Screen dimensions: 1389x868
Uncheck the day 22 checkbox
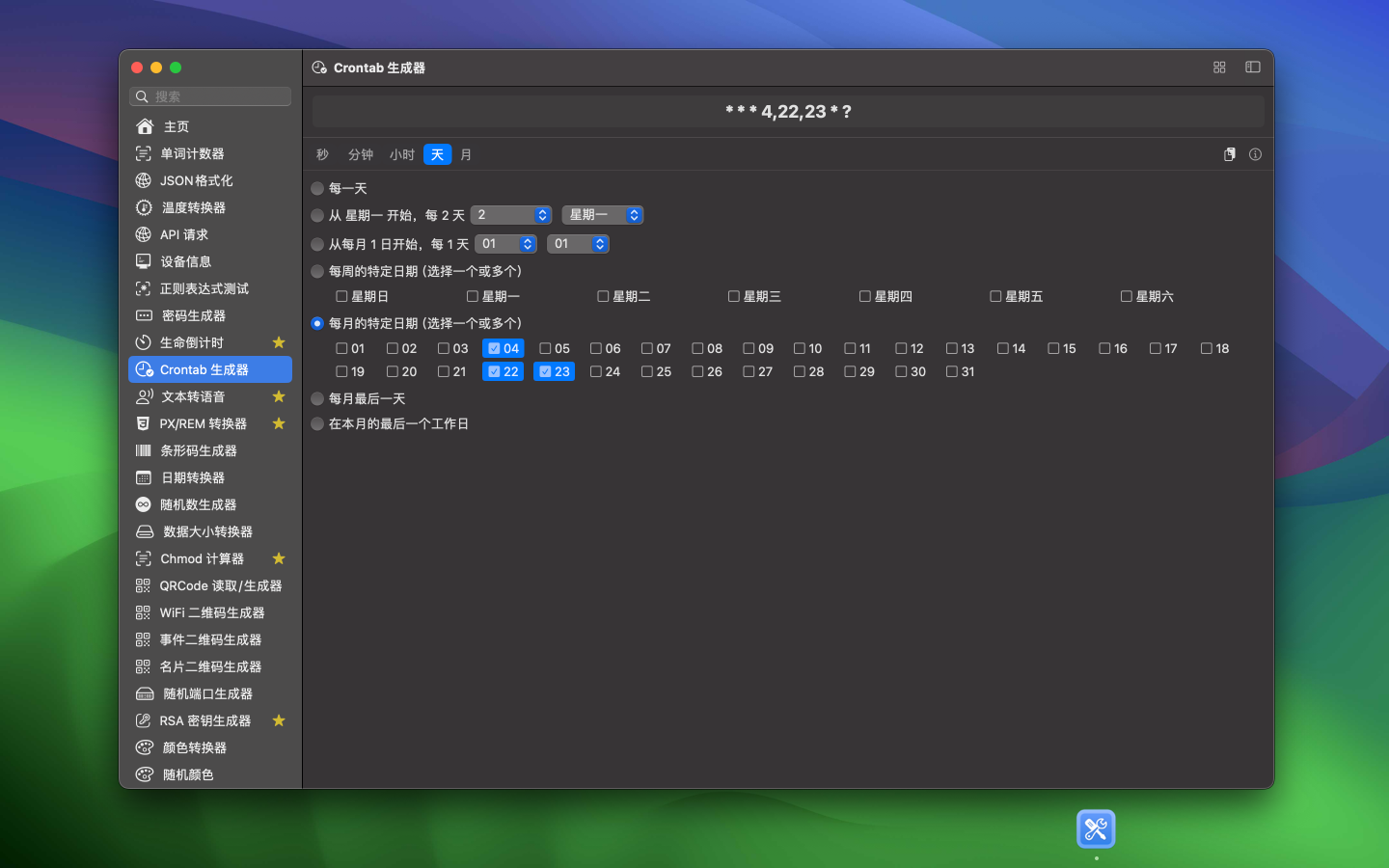coord(494,371)
